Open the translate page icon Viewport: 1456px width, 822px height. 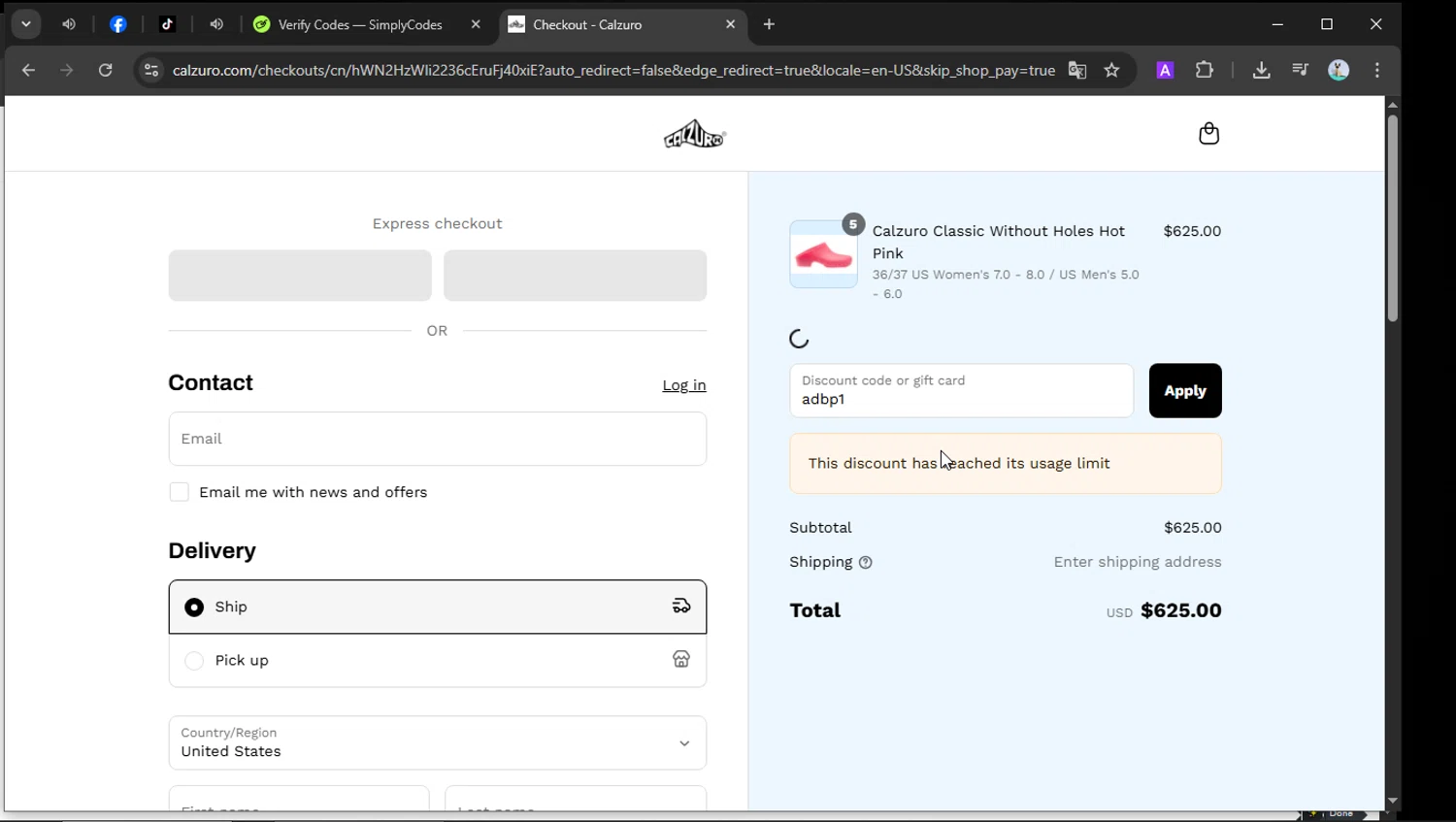(x=1077, y=70)
